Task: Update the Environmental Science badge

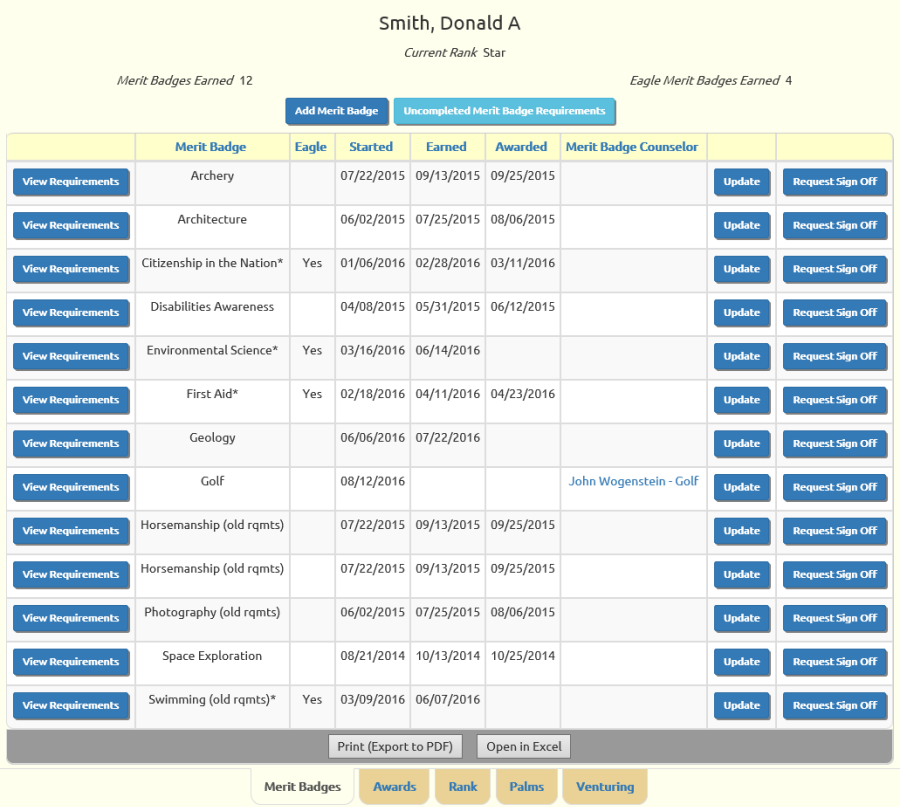Action: (x=742, y=356)
